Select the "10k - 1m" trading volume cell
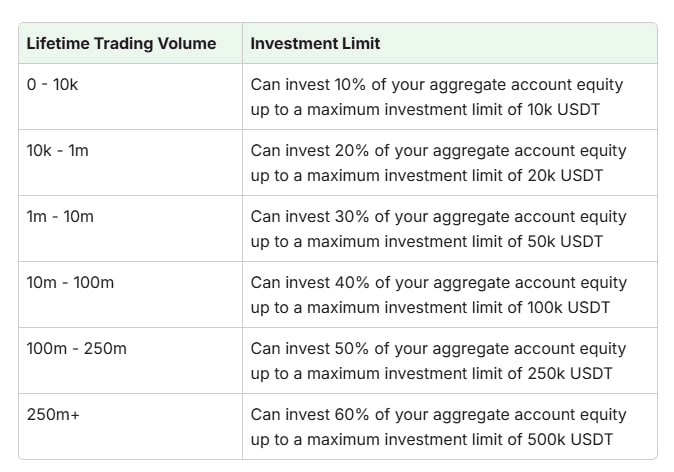The width and height of the screenshot is (674, 472). 57,150
